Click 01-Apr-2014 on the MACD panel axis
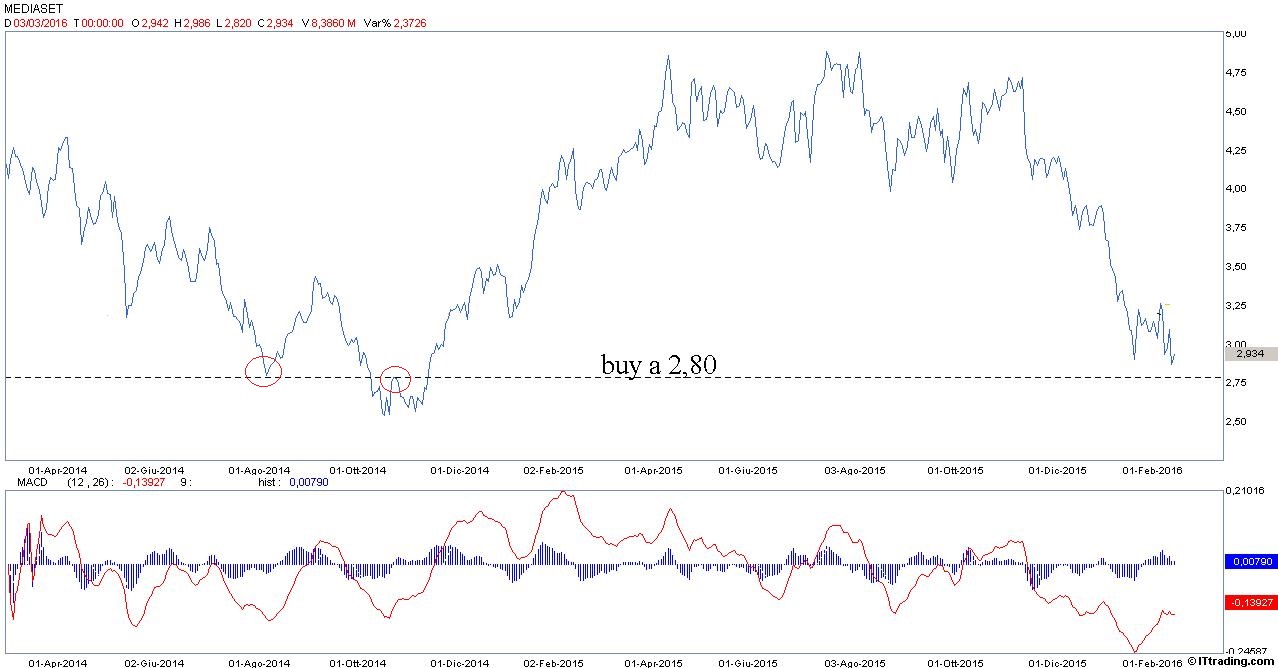The image size is (1278, 668). point(59,662)
